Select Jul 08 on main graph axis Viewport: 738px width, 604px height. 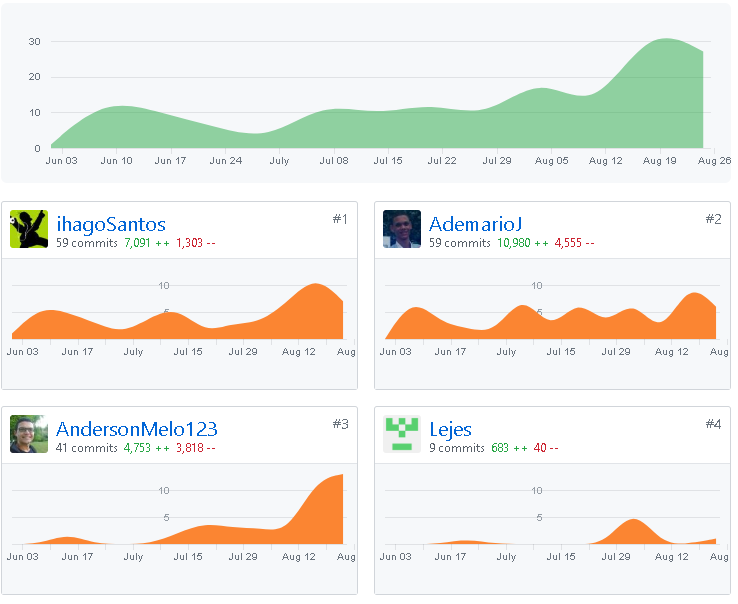tap(334, 161)
